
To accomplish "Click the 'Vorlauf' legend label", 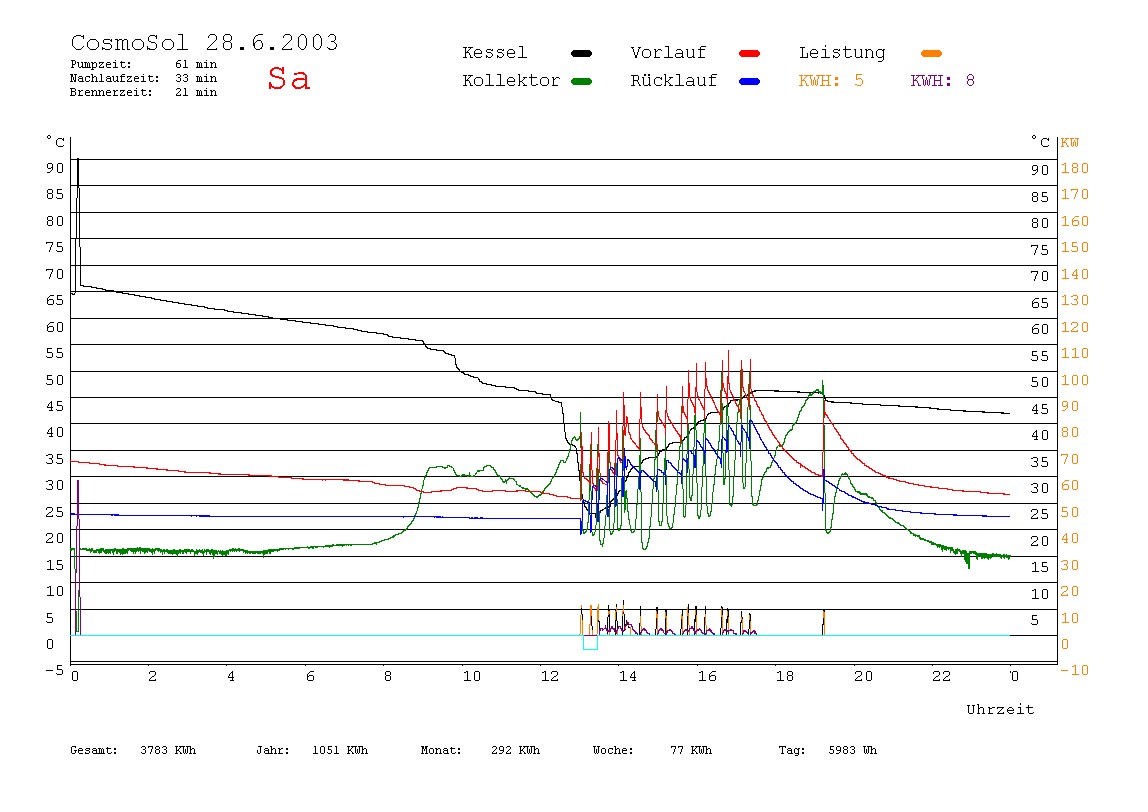I will tap(668, 53).
